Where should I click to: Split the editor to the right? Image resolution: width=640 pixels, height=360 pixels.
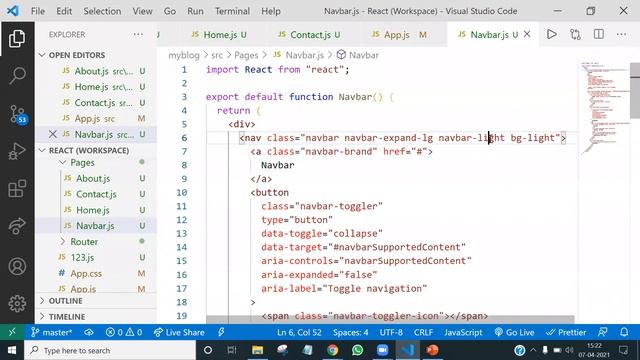pyautogui.click(x=598, y=34)
